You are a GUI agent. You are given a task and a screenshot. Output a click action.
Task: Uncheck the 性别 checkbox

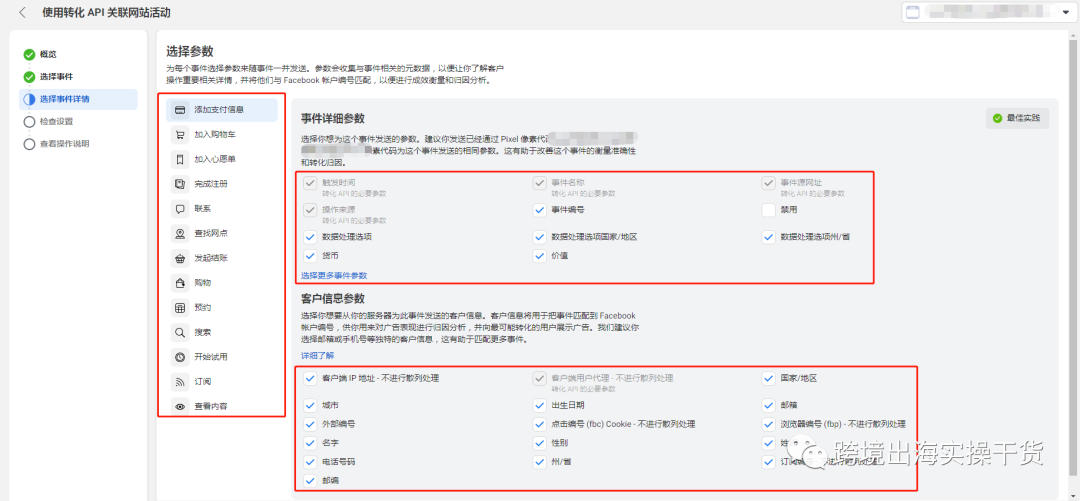[x=539, y=442]
